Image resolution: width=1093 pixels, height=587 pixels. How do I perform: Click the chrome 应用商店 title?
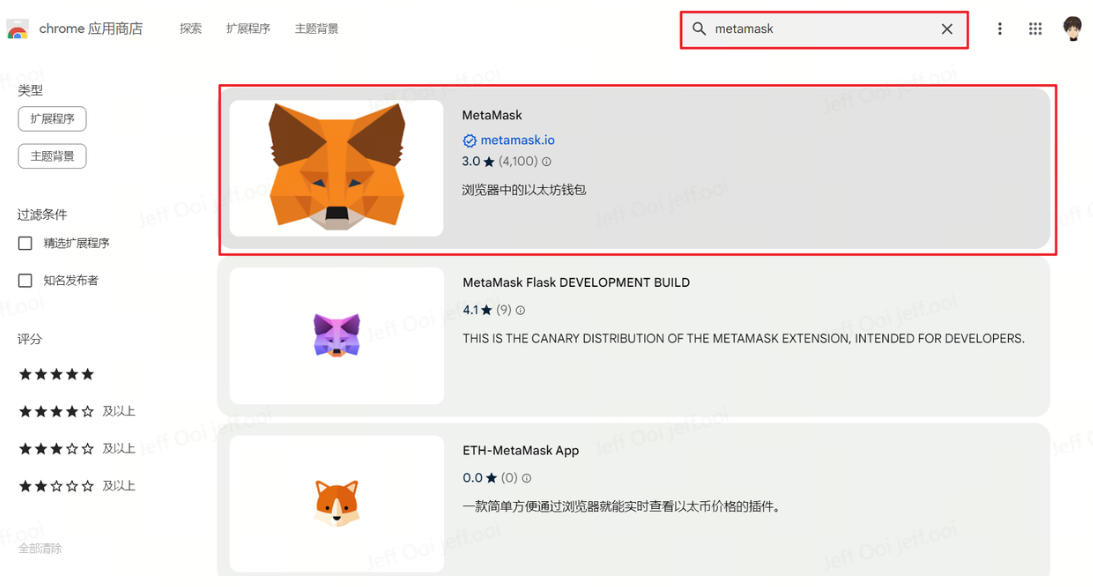(x=91, y=29)
